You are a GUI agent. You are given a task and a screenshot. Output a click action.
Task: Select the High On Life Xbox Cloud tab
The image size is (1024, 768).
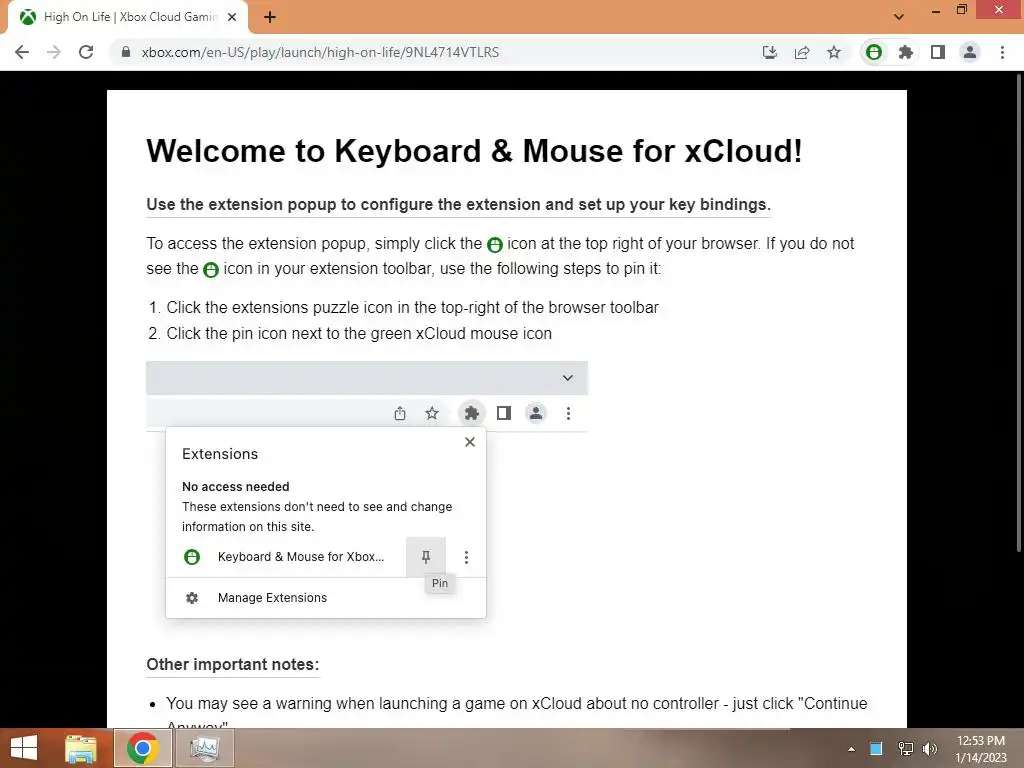point(127,17)
